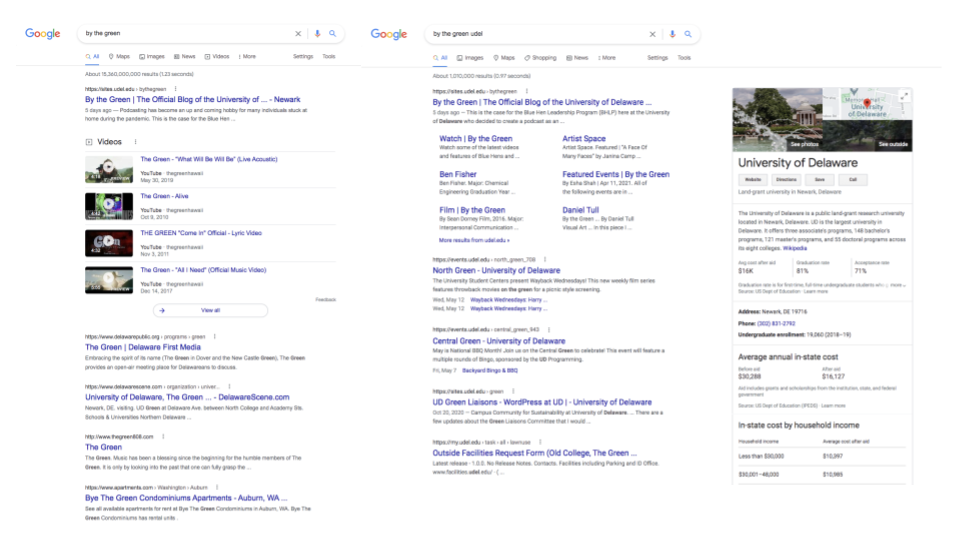
Task: Play 'The Green - Alive' video thumbnail
Action: coord(109,206)
